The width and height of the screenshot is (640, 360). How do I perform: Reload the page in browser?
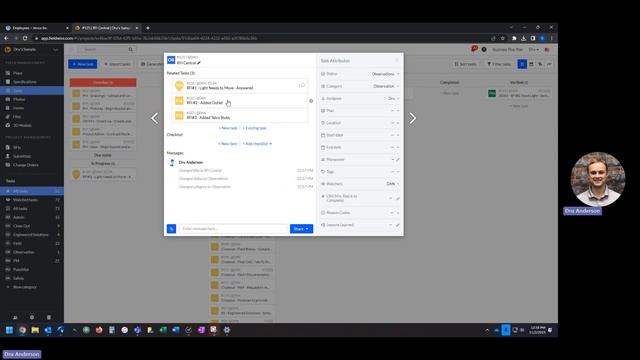[25, 38]
